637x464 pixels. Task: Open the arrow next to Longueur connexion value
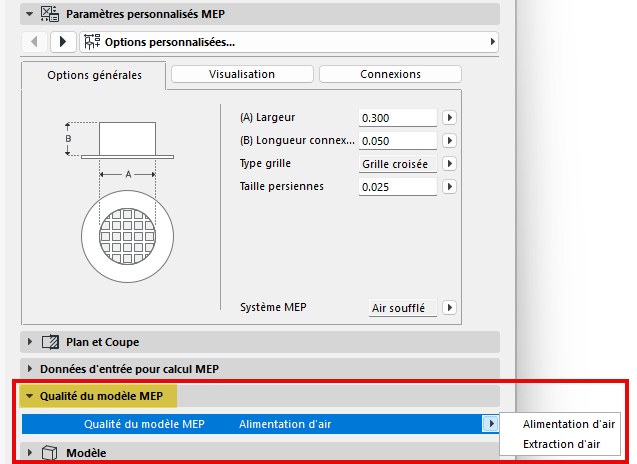coord(449,141)
